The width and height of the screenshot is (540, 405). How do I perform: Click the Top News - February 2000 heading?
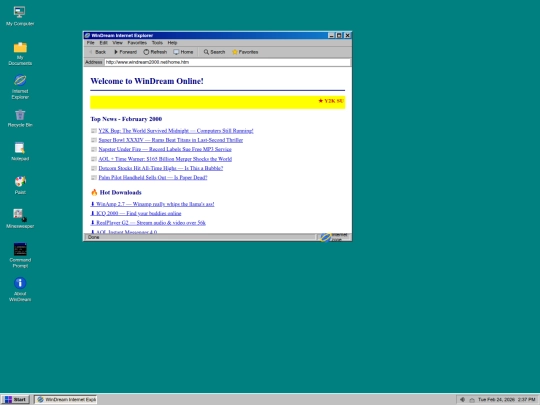[126, 119]
